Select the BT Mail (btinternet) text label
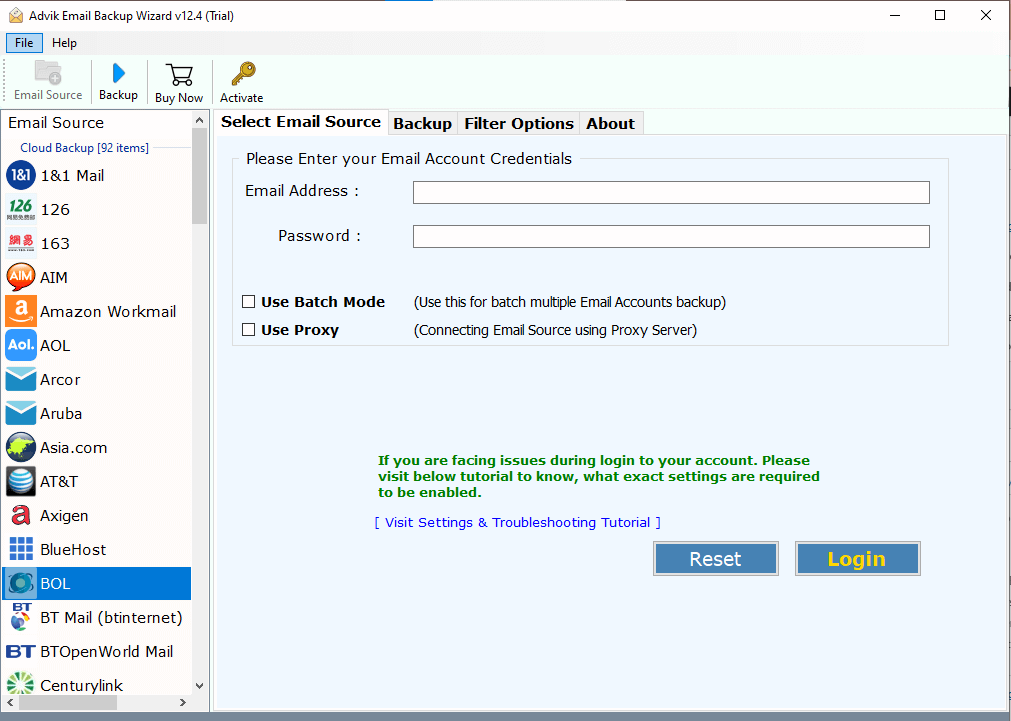 click(112, 618)
